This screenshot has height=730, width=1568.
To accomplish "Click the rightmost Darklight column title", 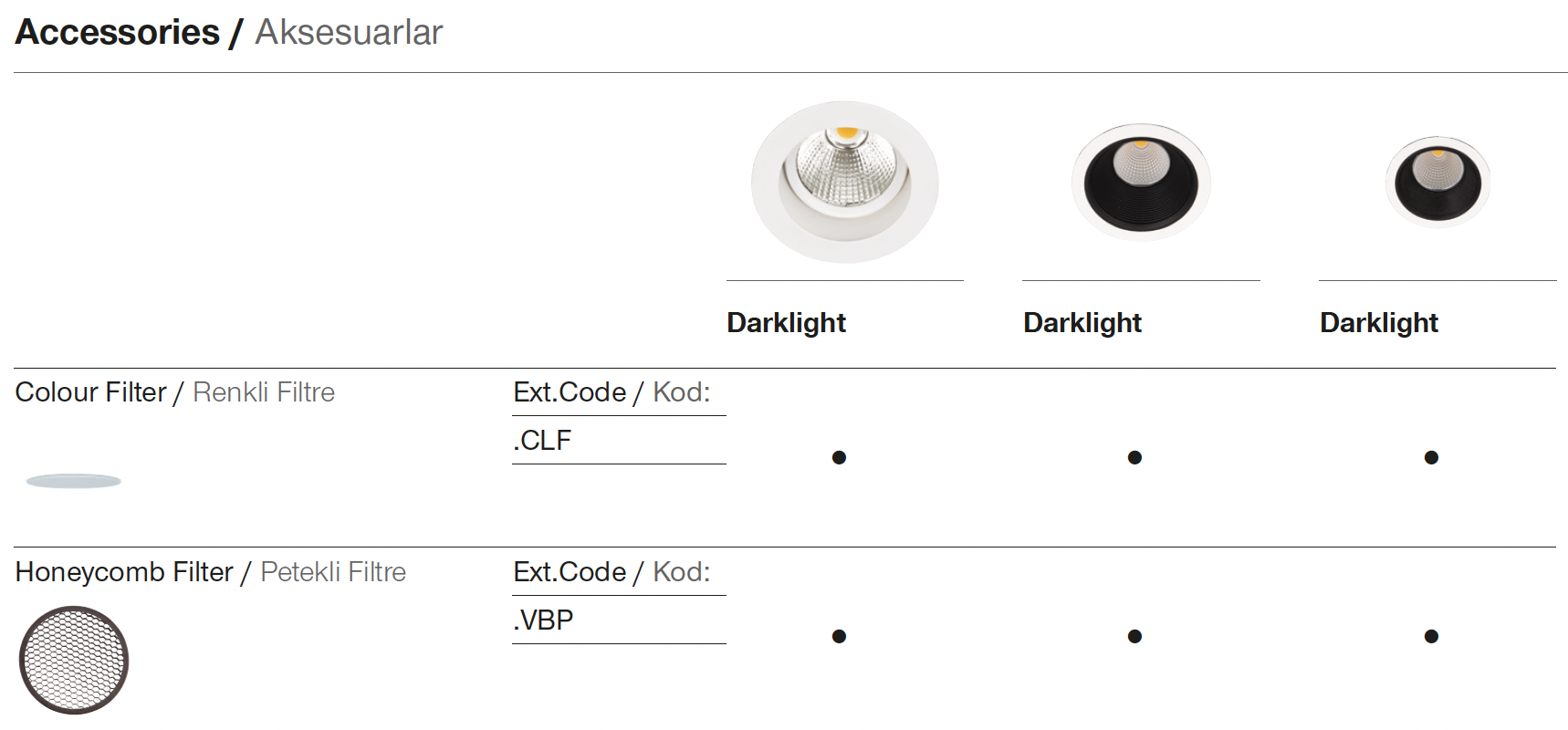I will point(1379,323).
